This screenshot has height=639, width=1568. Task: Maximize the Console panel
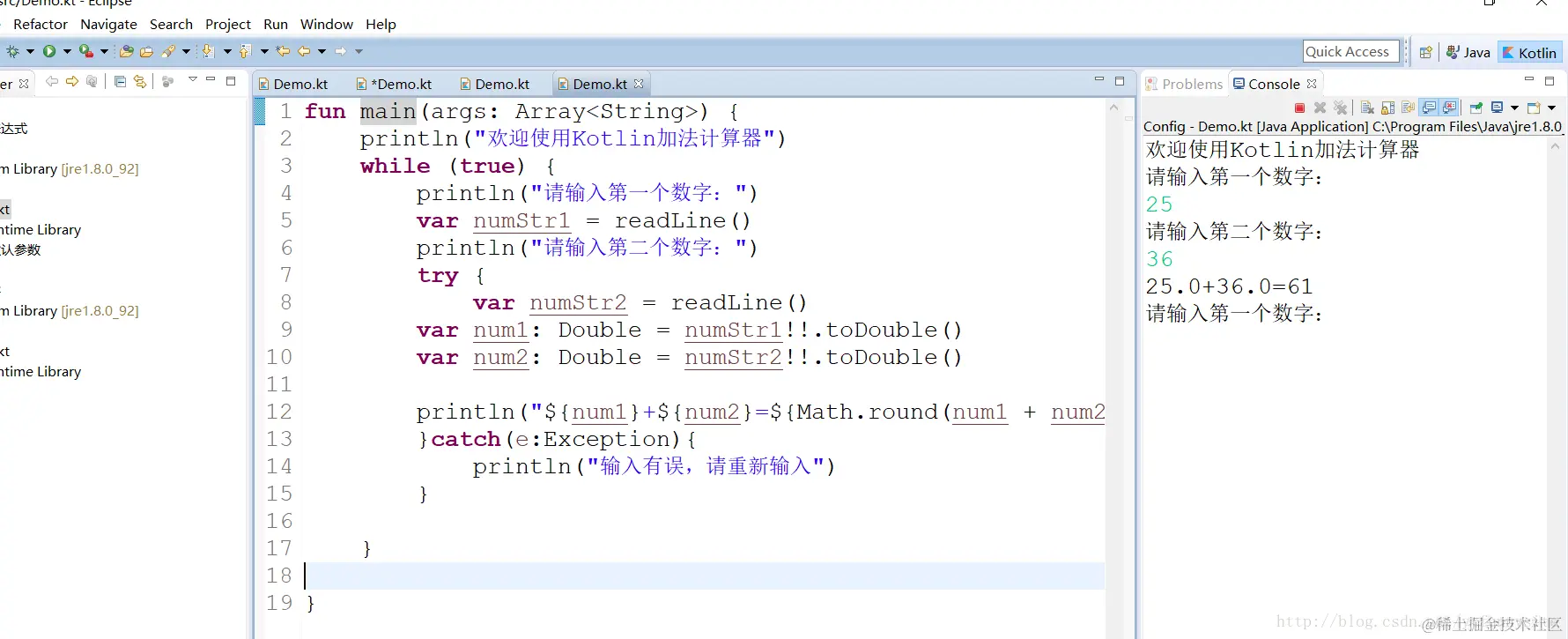pos(1550,80)
